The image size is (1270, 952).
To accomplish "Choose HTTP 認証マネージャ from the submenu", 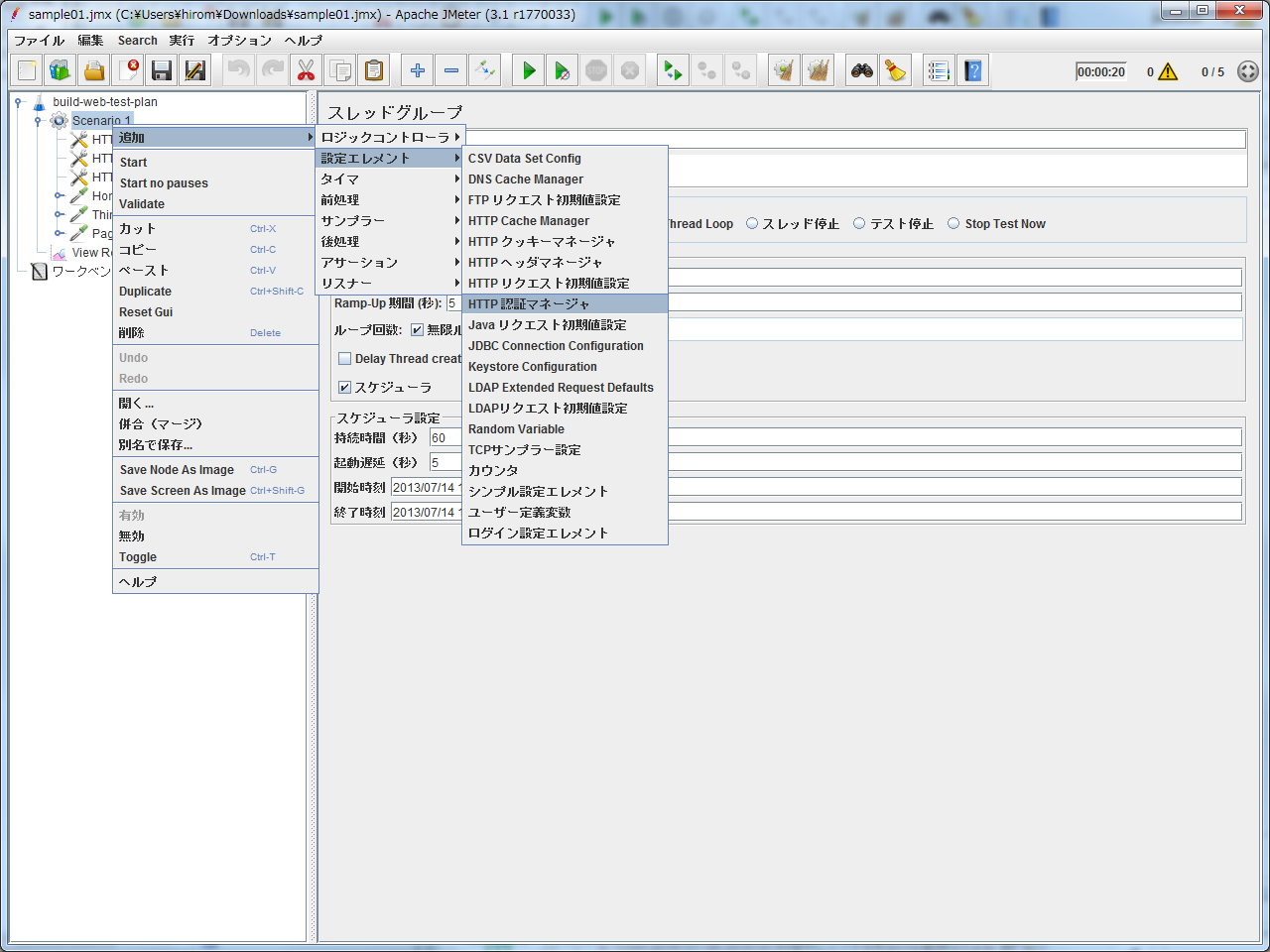I will tap(565, 304).
